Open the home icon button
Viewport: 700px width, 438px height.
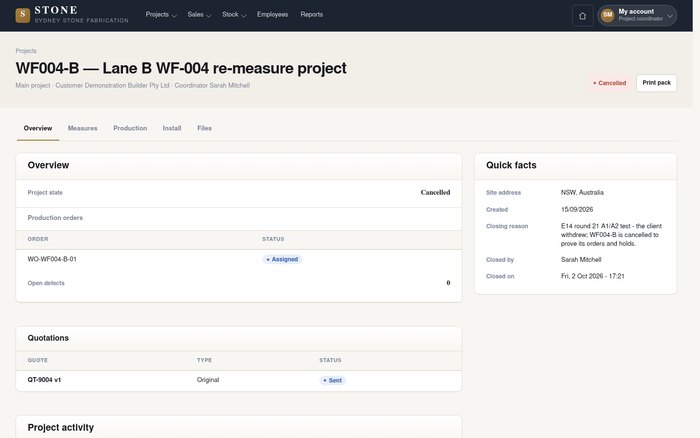coord(583,16)
